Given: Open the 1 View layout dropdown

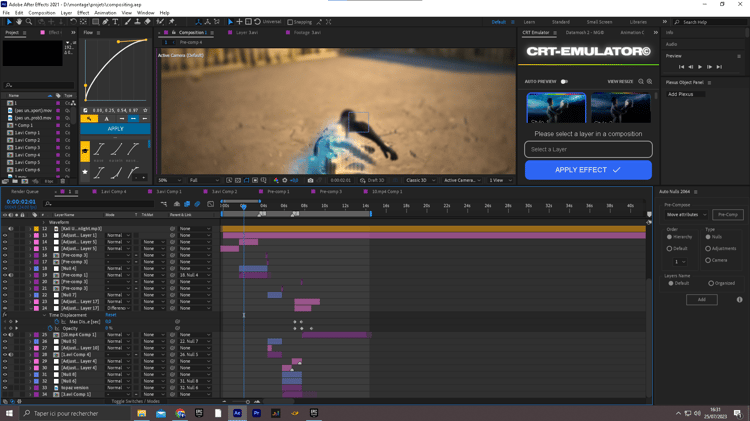Looking at the screenshot, I should 500,180.
